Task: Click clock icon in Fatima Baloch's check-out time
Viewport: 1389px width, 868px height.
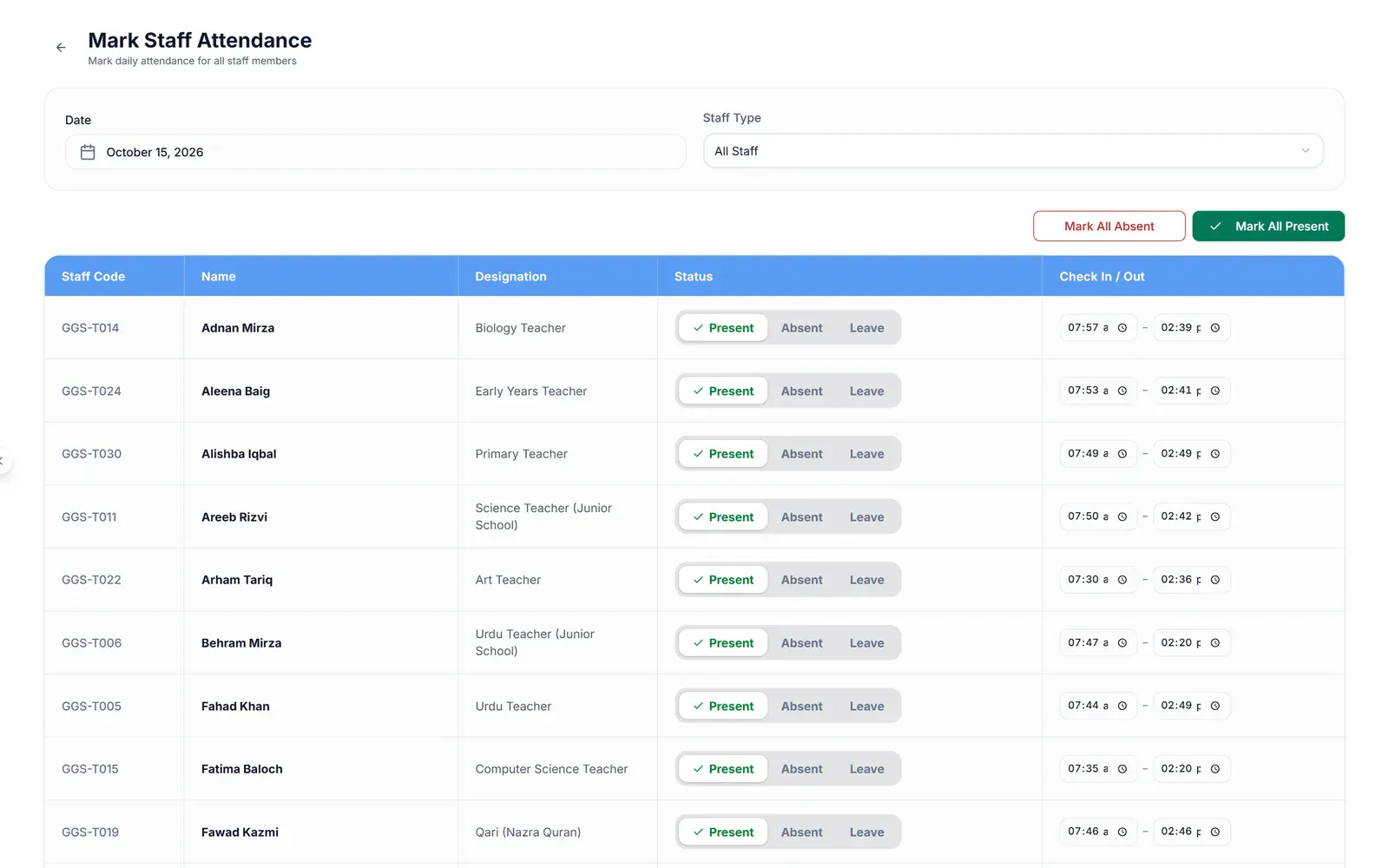Action: point(1215,769)
